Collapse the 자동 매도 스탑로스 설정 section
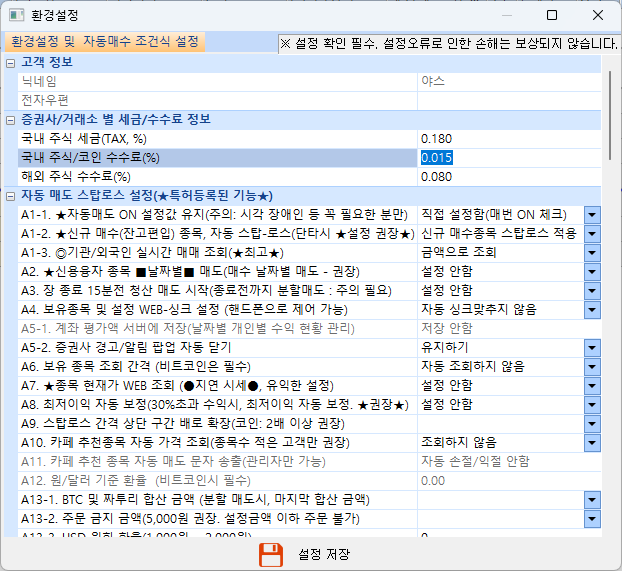The height and width of the screenshot is (571, 622). click(x=10, y=195)
